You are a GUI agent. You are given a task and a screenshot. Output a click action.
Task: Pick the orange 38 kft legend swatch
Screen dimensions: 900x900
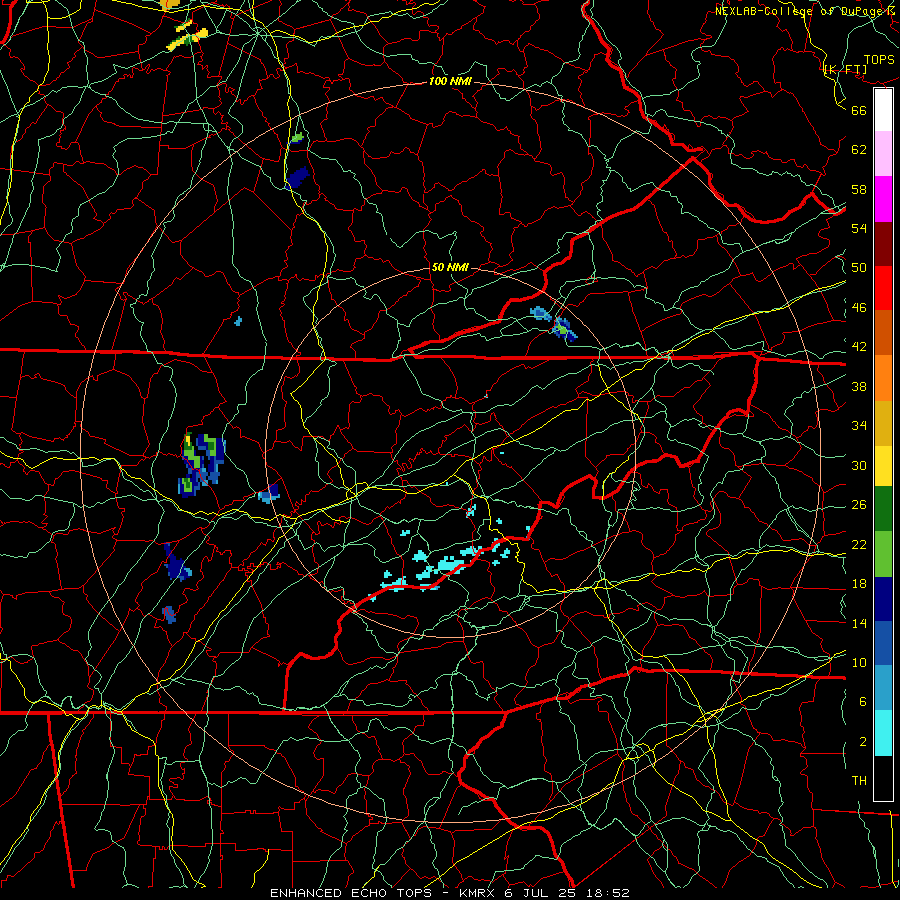point(883,378)
